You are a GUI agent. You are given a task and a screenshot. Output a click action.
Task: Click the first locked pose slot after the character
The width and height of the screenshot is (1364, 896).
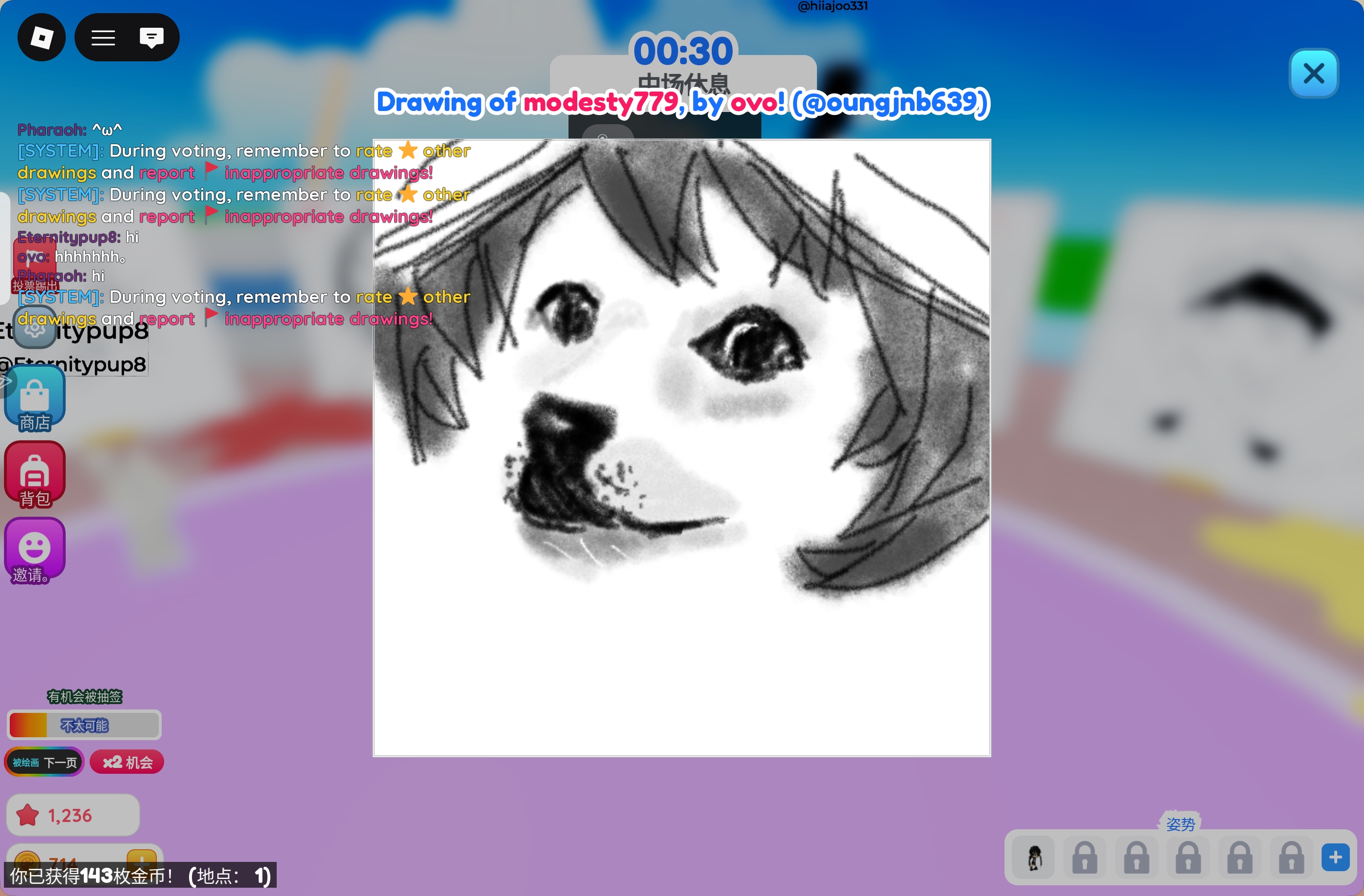click(x=1085, y=858)
